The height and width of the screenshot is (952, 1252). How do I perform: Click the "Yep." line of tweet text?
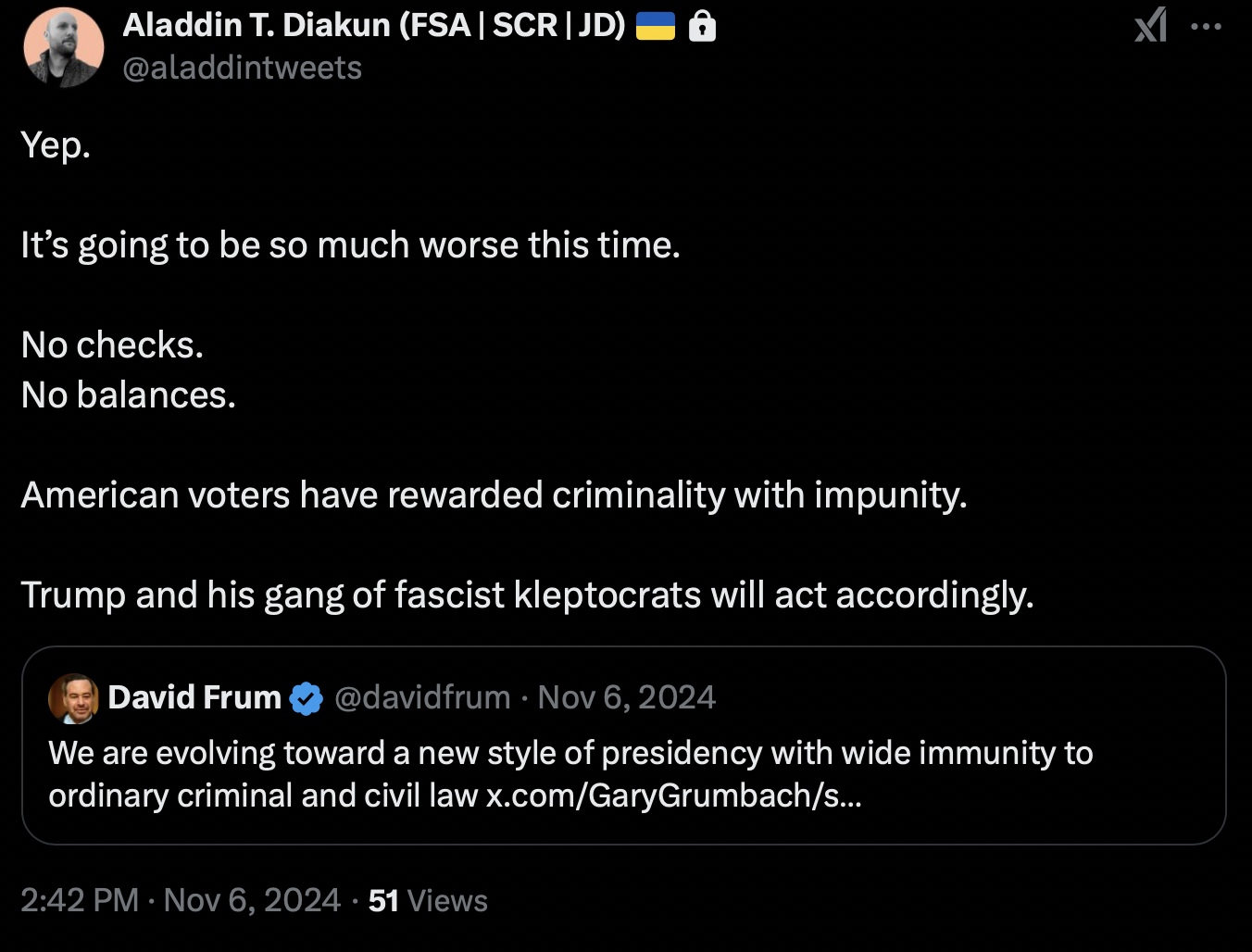click(x=56, y=145)
